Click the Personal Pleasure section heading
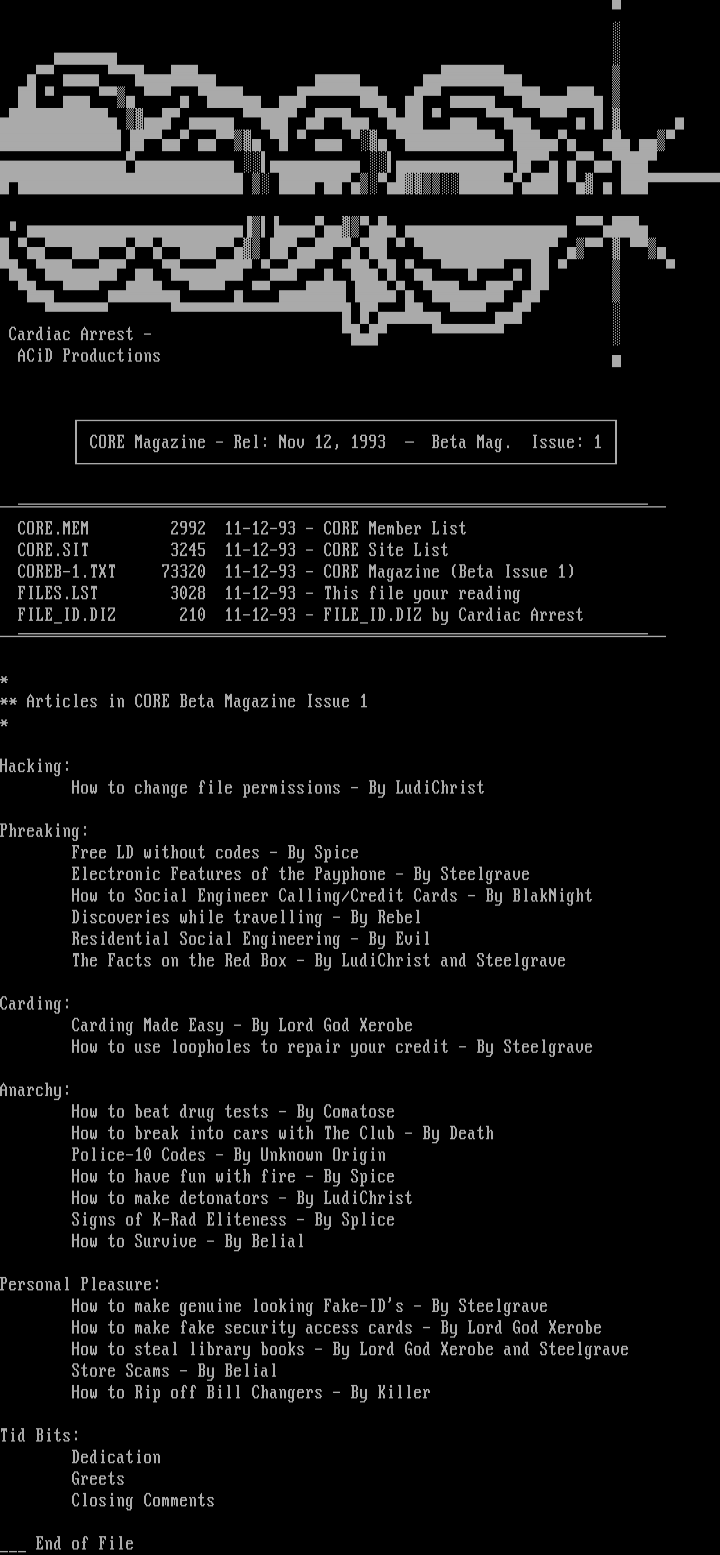This screenshot has height=1555, width=720. [80, 1285]
